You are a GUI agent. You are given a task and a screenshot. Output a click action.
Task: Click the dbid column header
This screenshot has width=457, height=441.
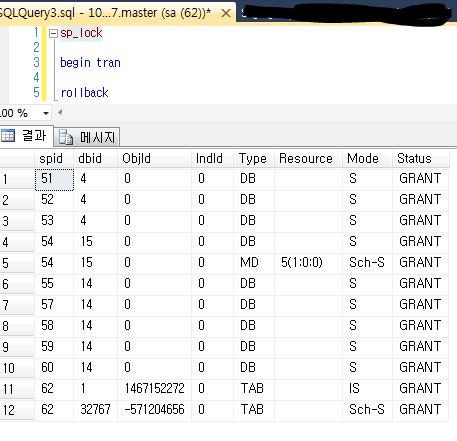click(95, 158)
